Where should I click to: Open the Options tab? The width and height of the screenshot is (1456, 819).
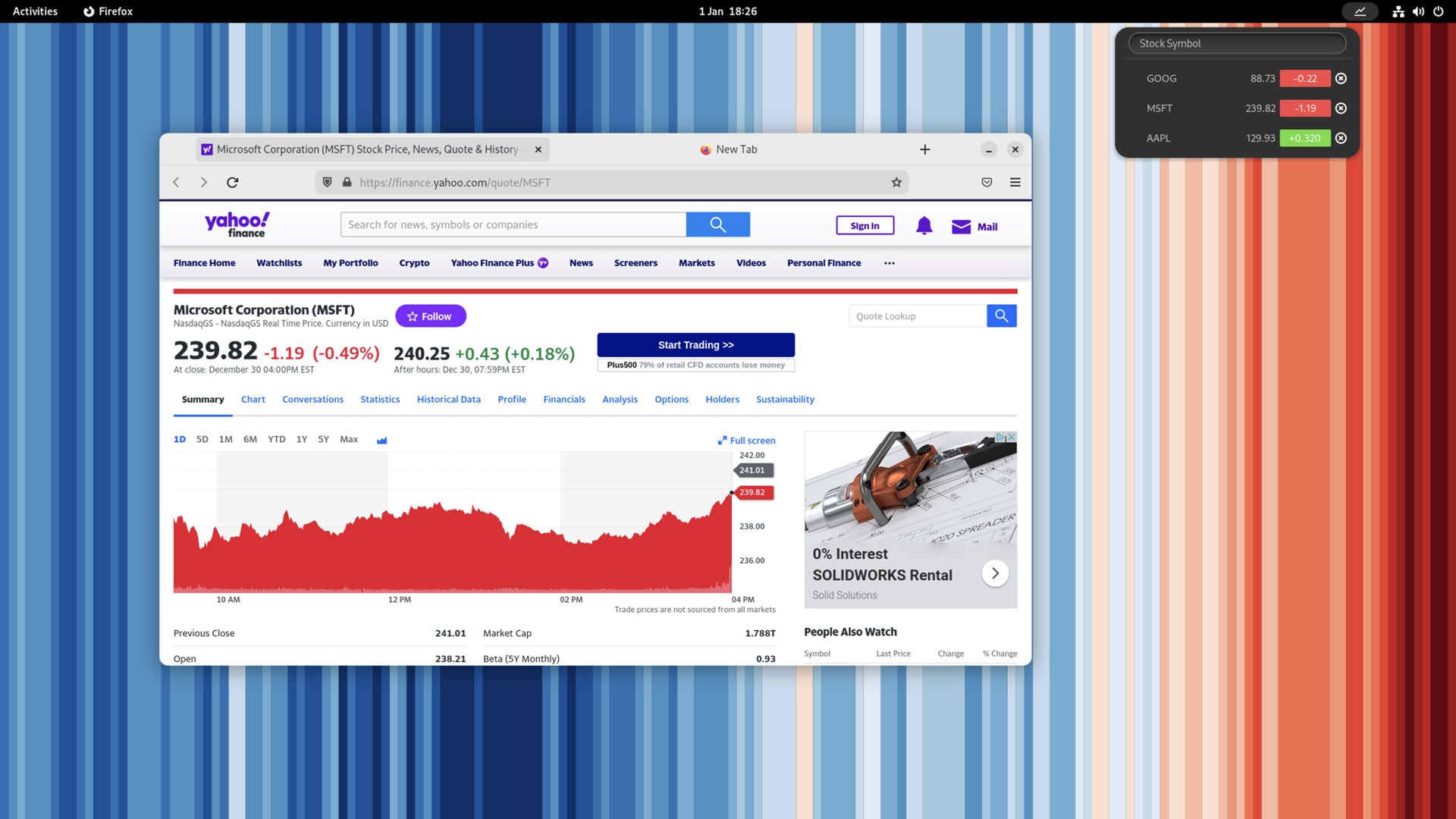tap(671, 400)
